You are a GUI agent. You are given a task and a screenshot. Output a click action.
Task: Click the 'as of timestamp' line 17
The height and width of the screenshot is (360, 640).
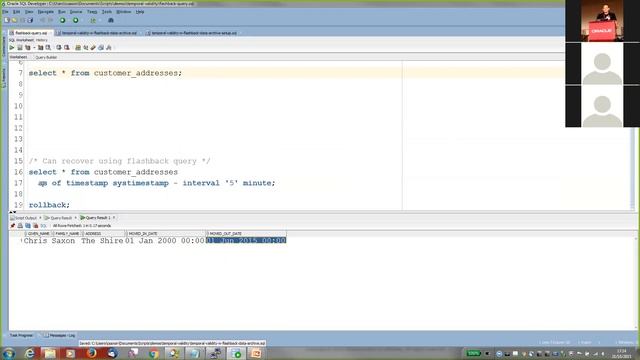pyautogui.click(x=157, y=183)
